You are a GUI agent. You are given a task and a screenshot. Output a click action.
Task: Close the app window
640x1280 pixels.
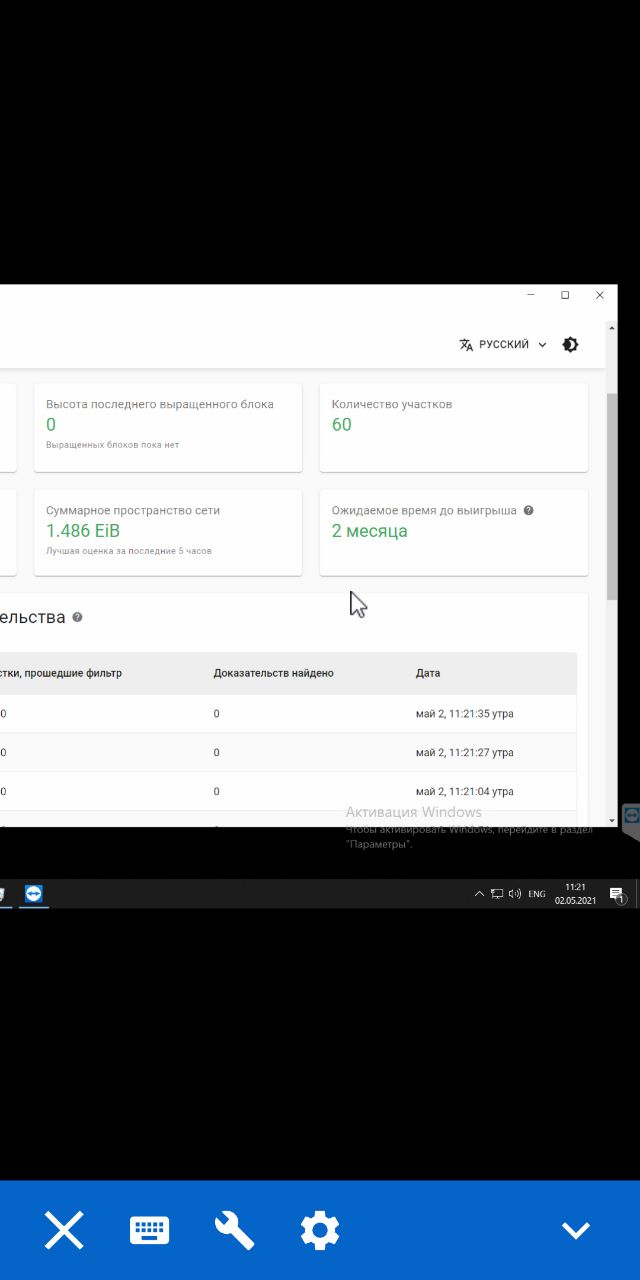pyautogui.click(x=600, y=295)
